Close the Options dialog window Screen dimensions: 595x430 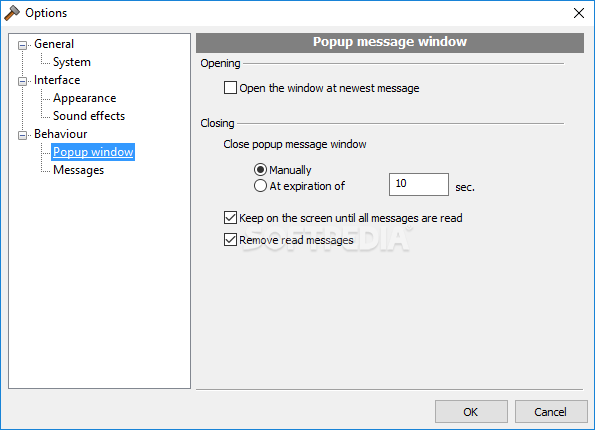[x=579, y=13]
